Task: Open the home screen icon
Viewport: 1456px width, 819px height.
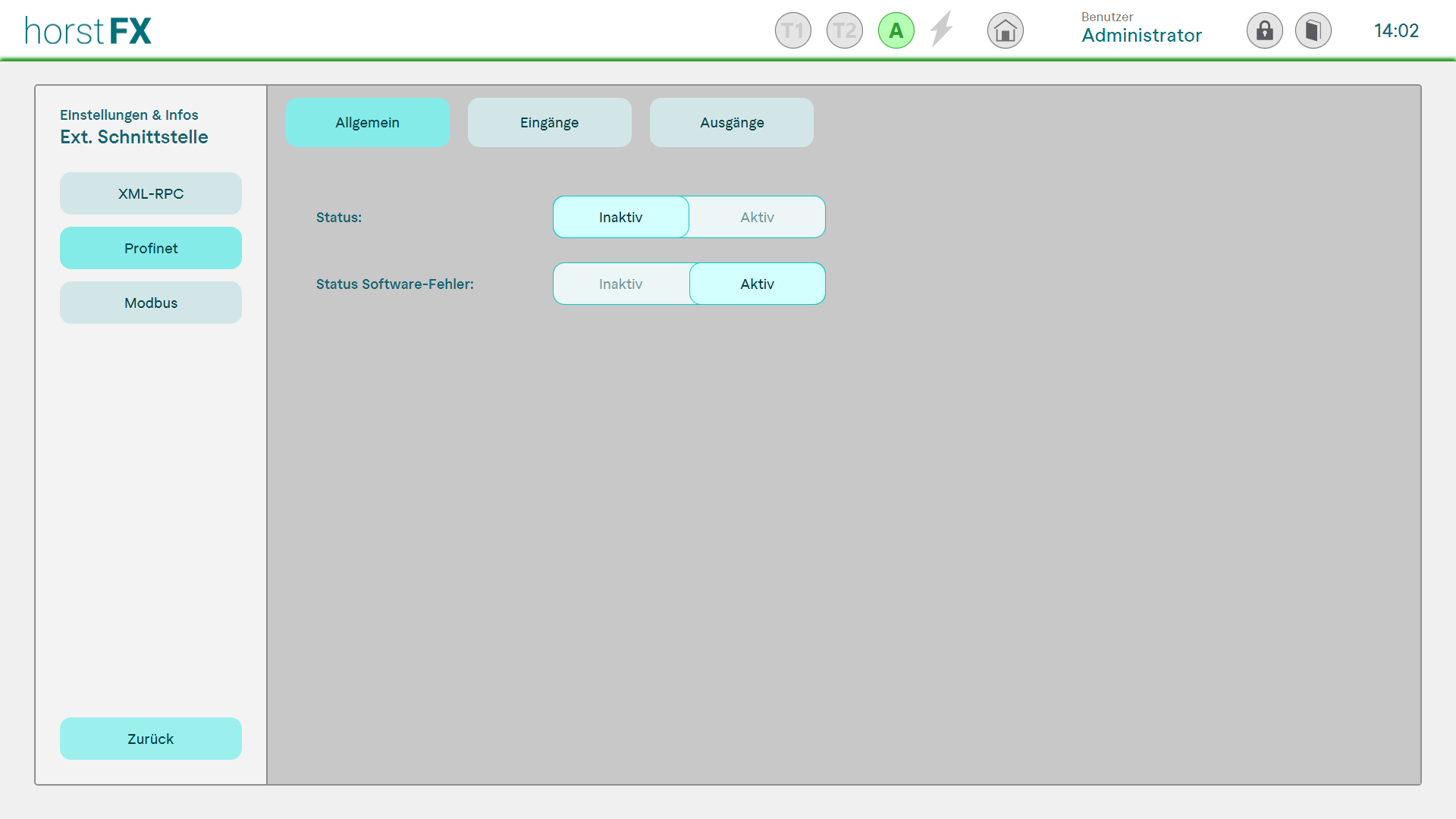Action: 1005,31
